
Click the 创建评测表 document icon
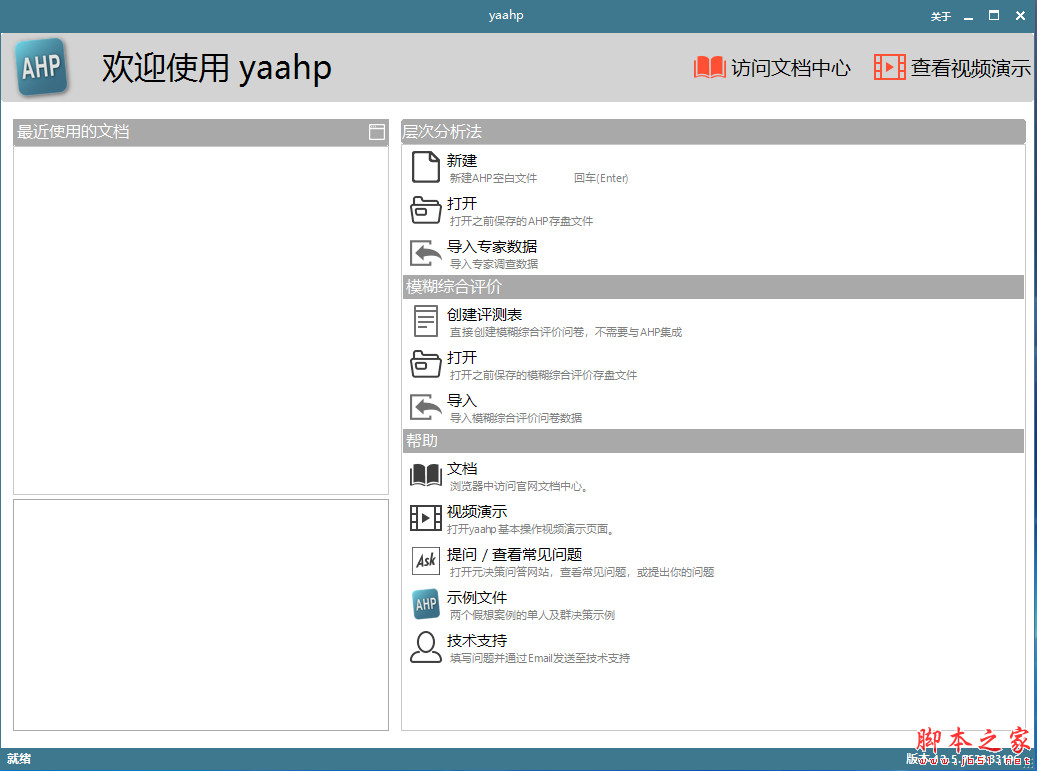pos(425,321)
